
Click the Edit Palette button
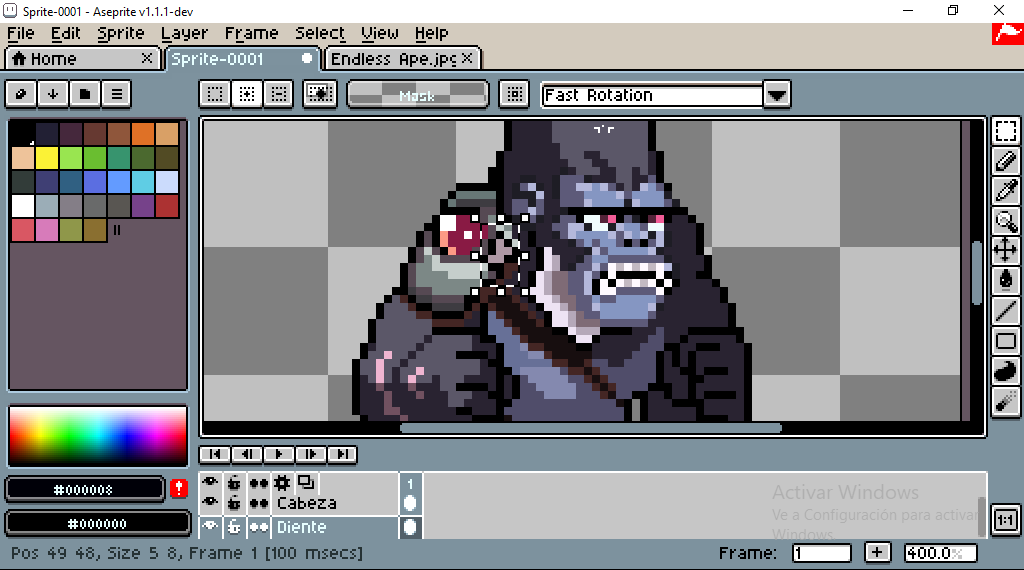coord(21,94)
